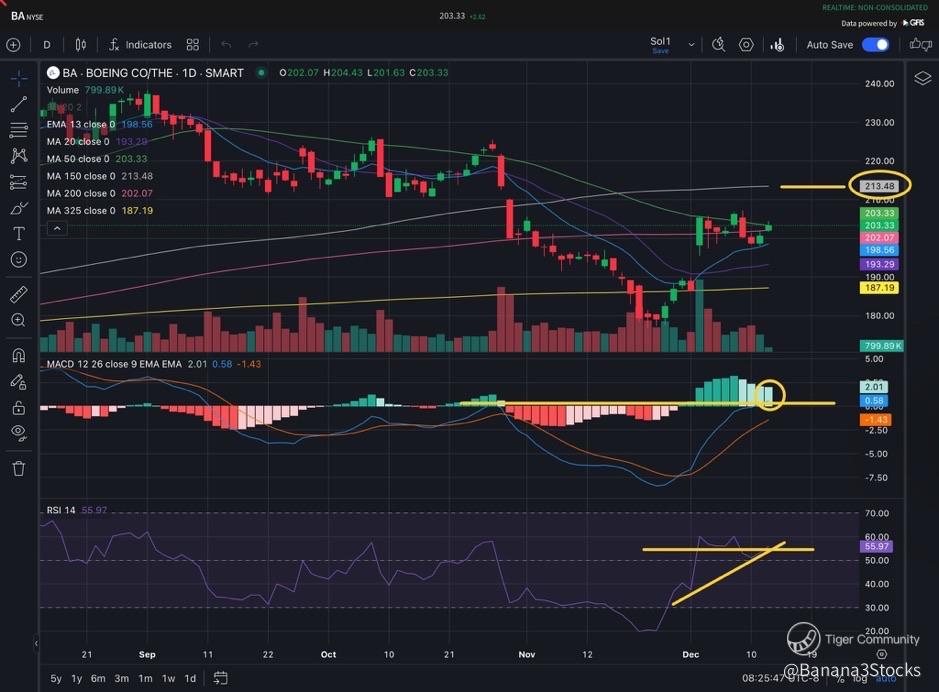Image resolution: width=939 pixels, height=692 pixels.
Task: Select the 5y time range
Action: point(56,678)
